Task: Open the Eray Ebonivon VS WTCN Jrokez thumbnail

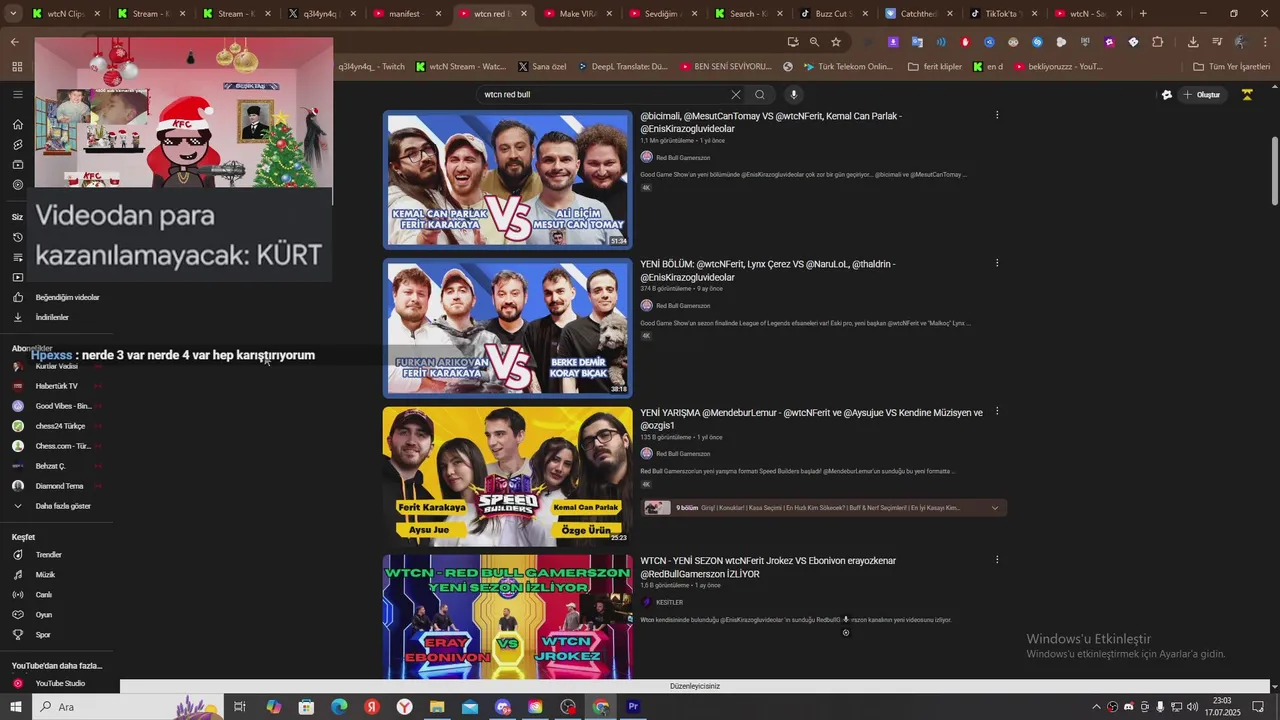Action: click(x=508, y=617)
